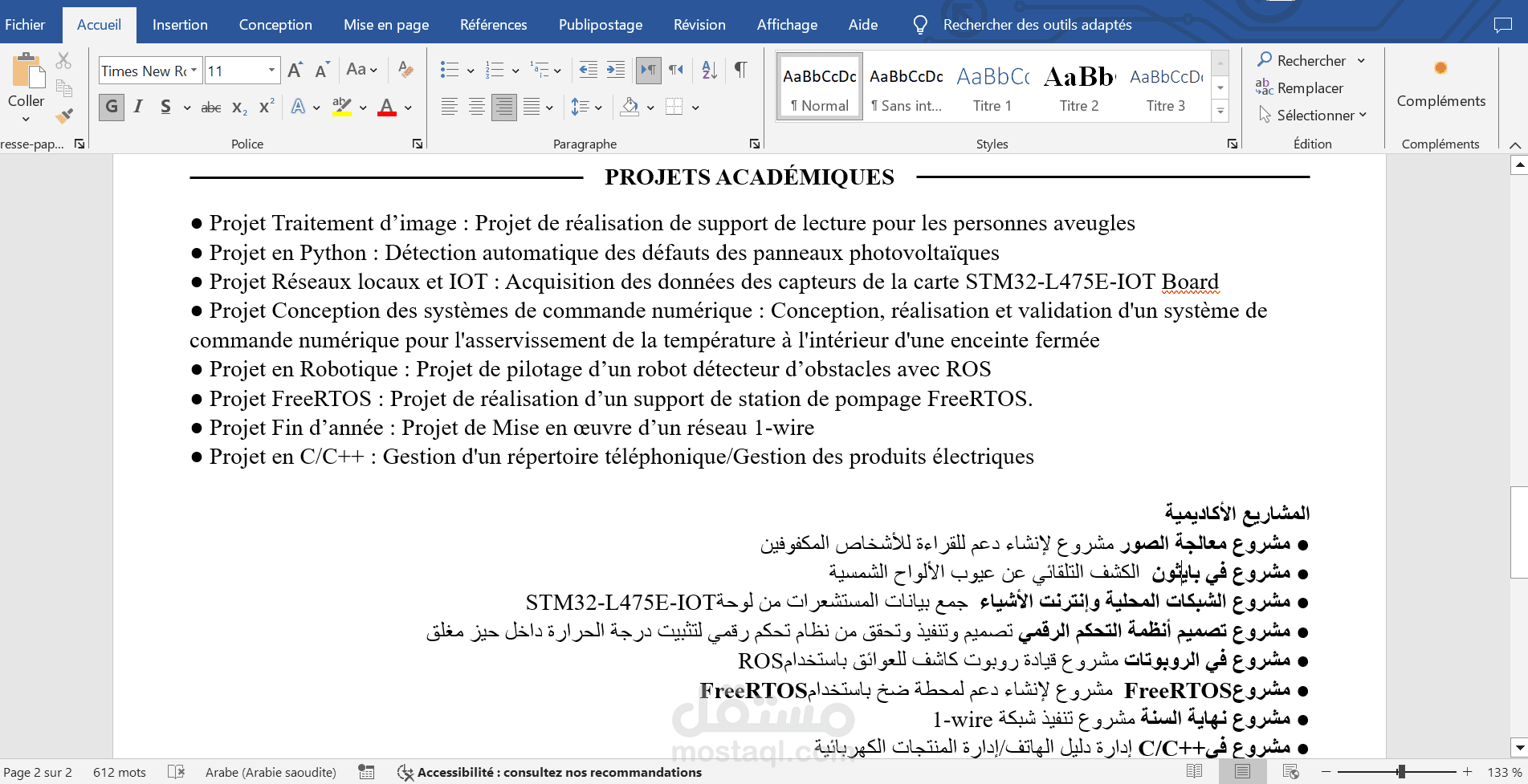1528x784 pixels.
Task: Apply the Titre 1 style
Action: click(x=992, y=87)
